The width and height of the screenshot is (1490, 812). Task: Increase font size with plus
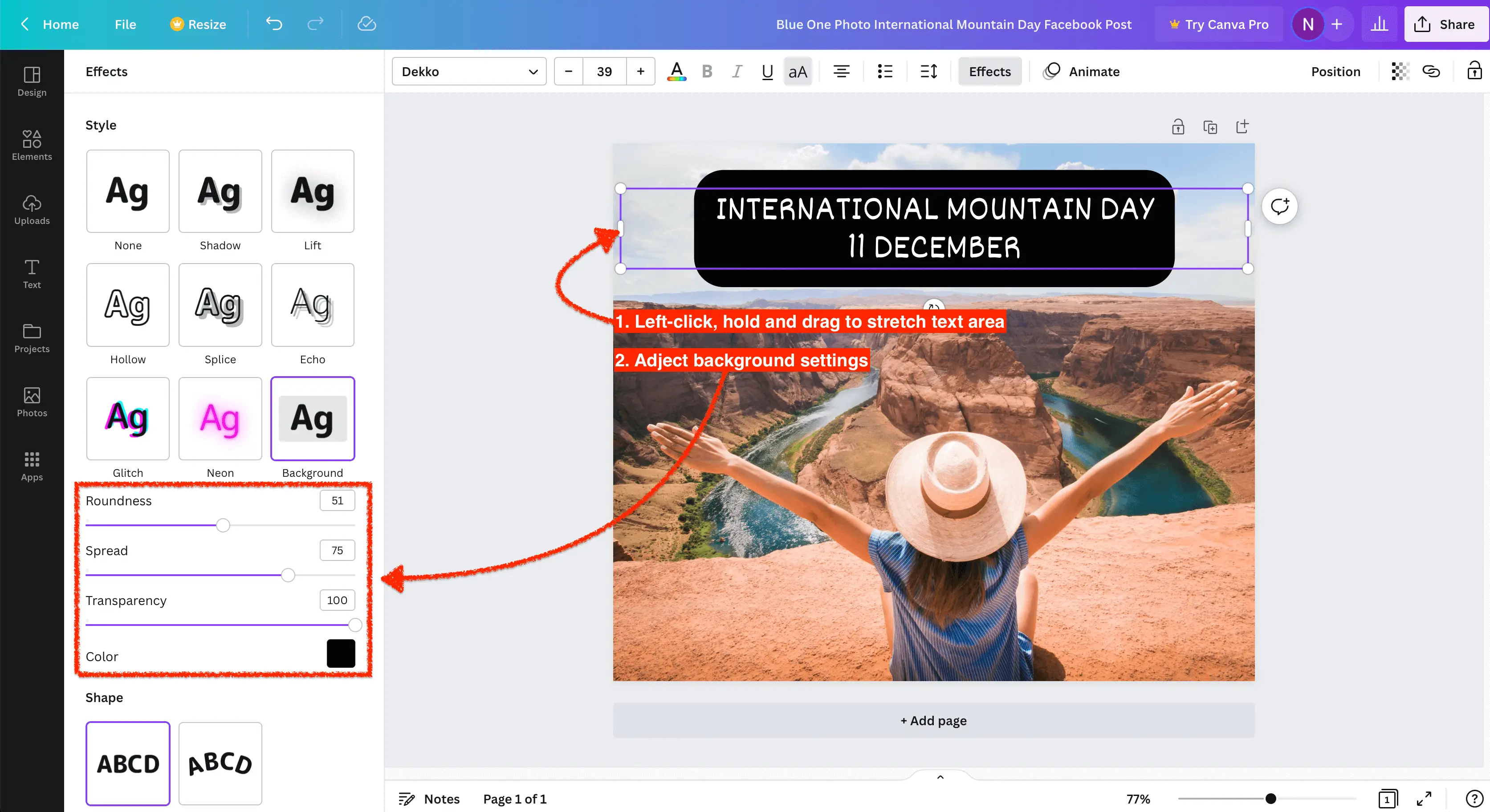pyautogui.click(x=640, y=72)
